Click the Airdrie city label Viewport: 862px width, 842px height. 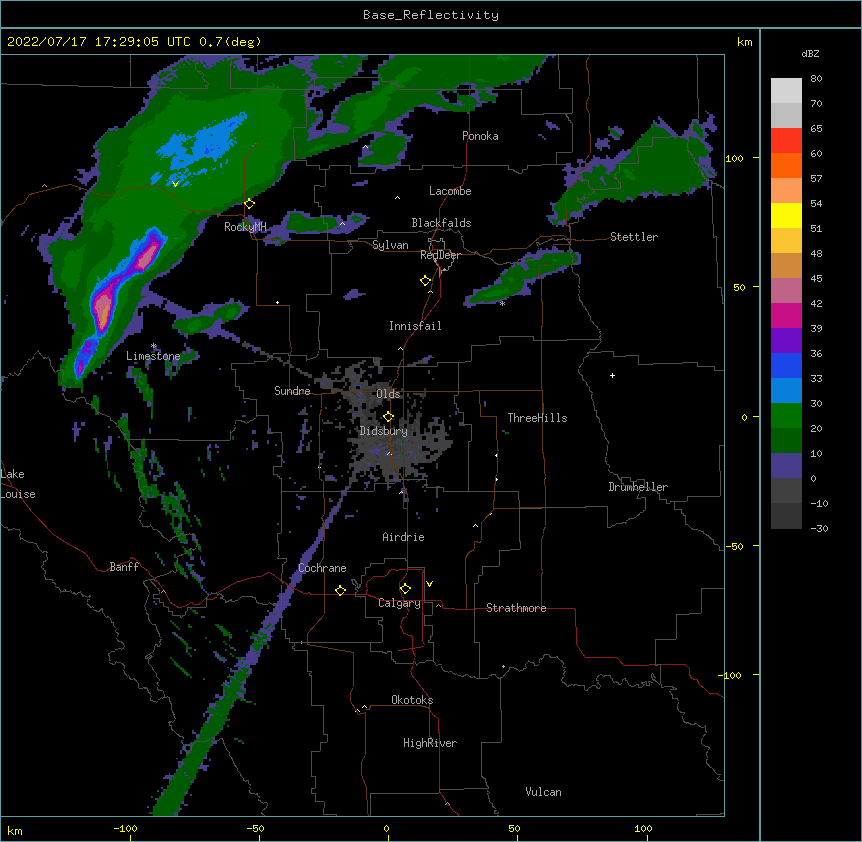pos(403,537)
